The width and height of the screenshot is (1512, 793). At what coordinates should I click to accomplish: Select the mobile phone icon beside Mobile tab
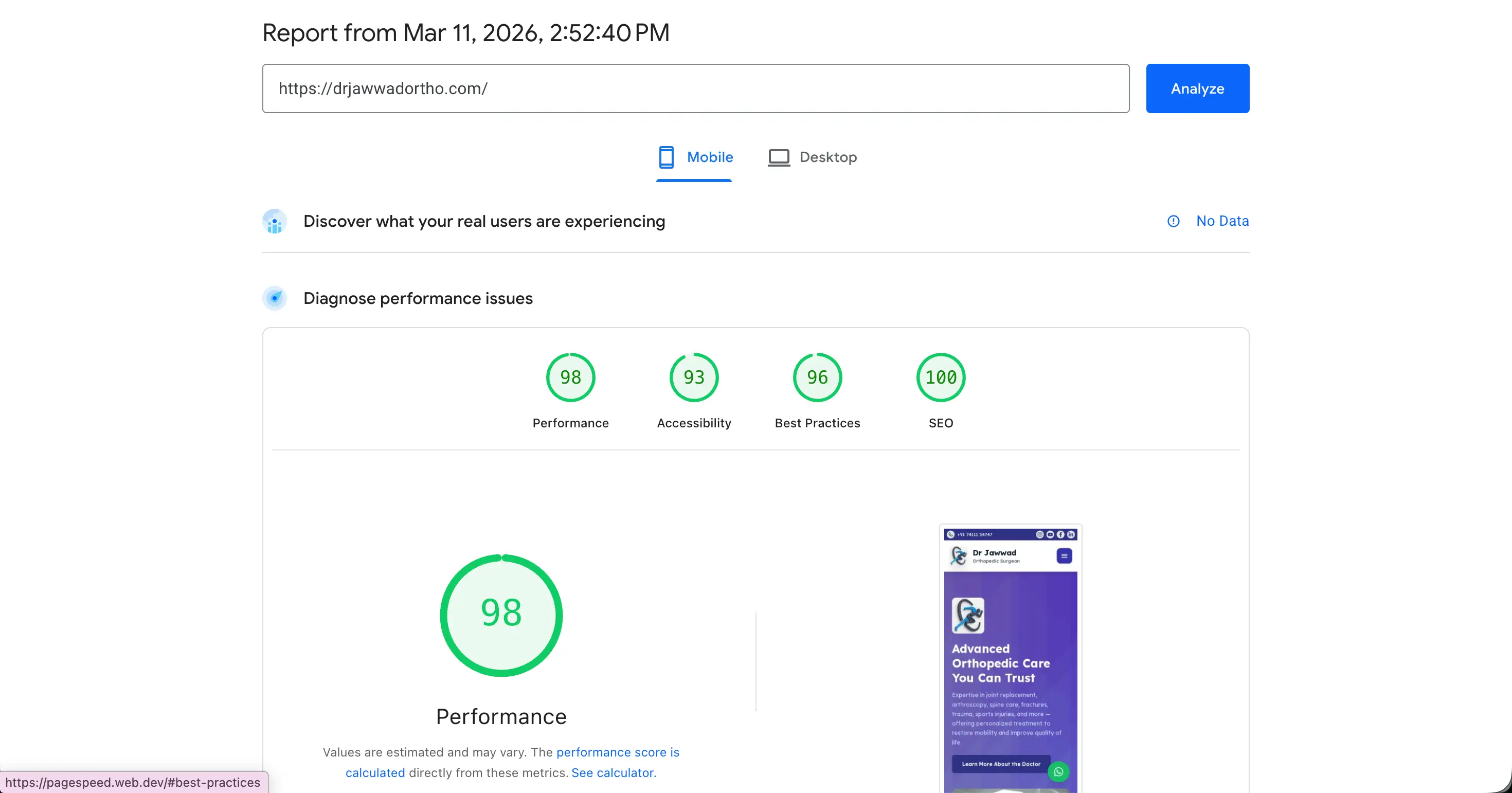[666, 157]
